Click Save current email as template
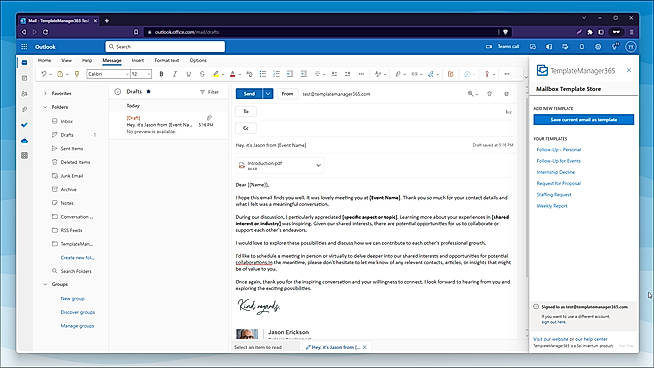654x368 pixels. click(584, 120)
